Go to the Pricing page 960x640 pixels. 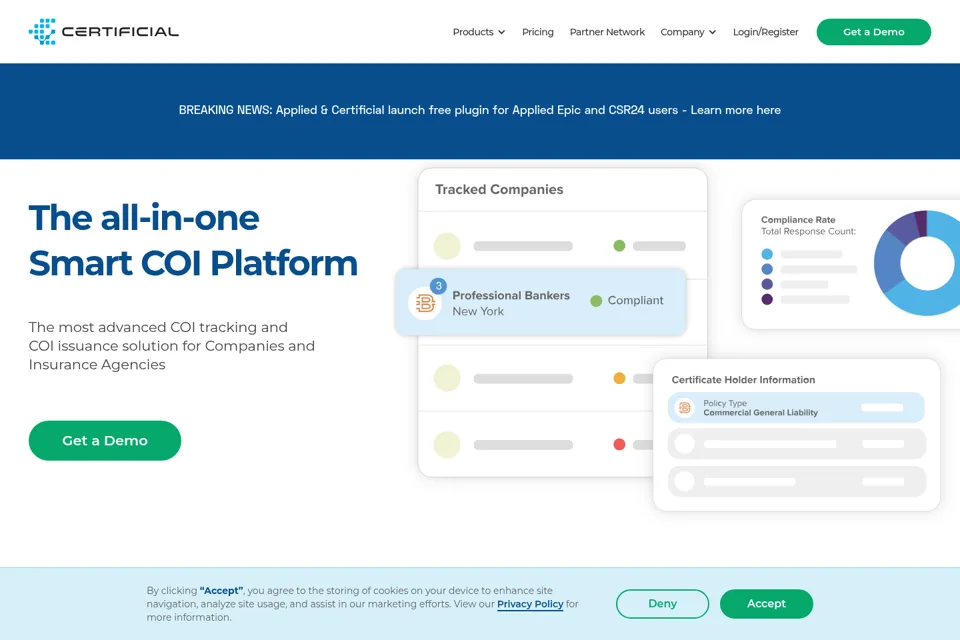point(538,32)
